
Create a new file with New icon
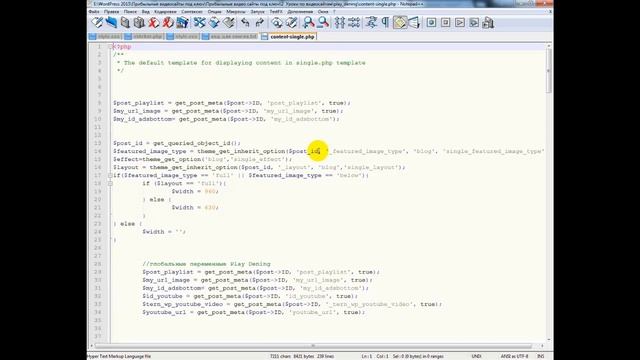pos(97,23)
